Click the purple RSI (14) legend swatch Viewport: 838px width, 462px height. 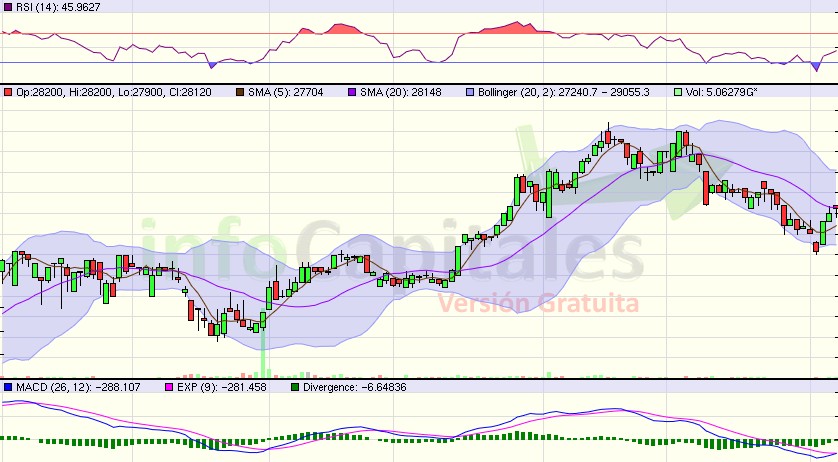7,7
